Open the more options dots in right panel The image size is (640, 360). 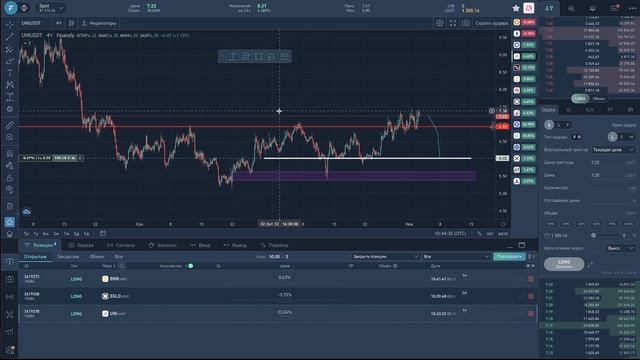[633, 8]
